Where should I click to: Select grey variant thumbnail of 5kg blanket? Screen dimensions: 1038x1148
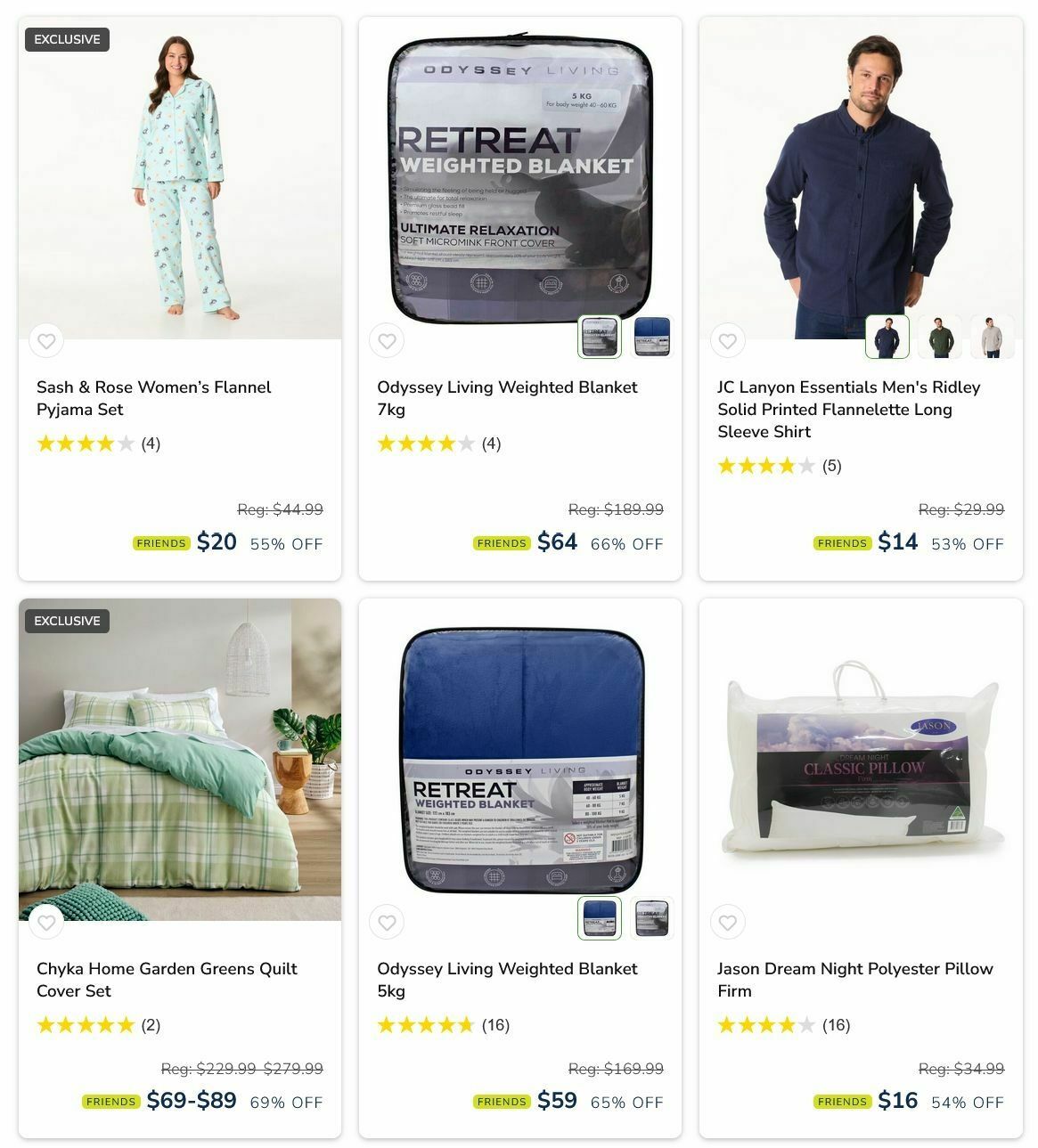tap(652, 918)
